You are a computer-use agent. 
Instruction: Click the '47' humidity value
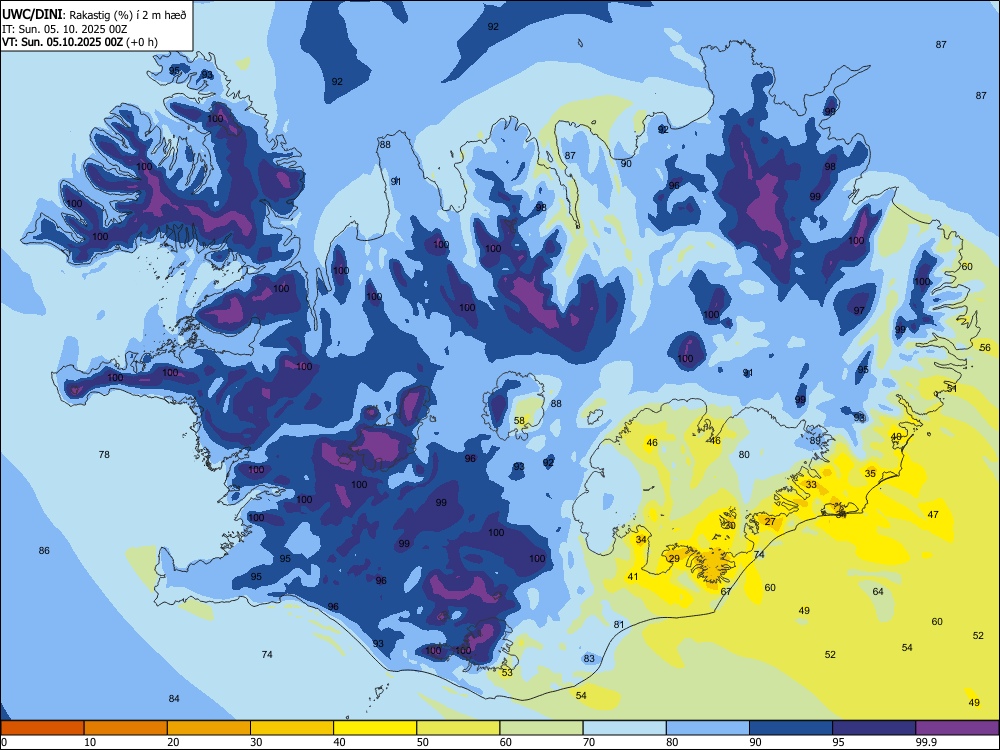click(933, 515)
